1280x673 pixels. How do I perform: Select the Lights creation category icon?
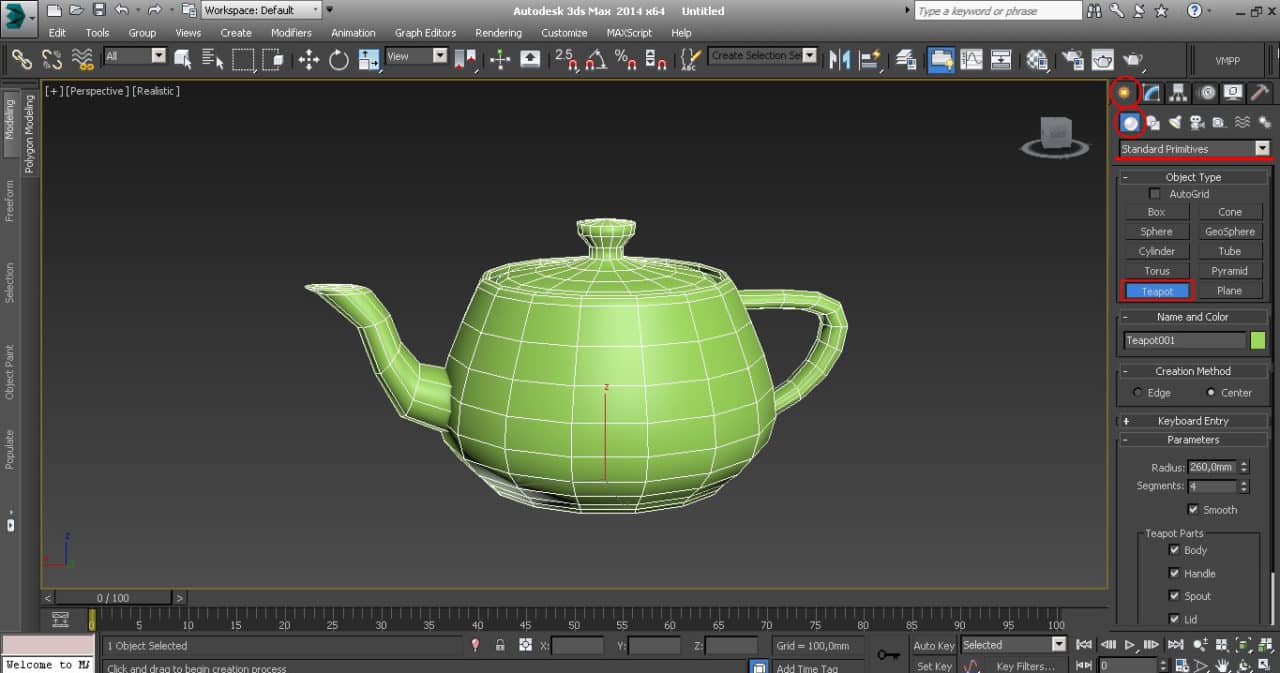coord(1176,123)
